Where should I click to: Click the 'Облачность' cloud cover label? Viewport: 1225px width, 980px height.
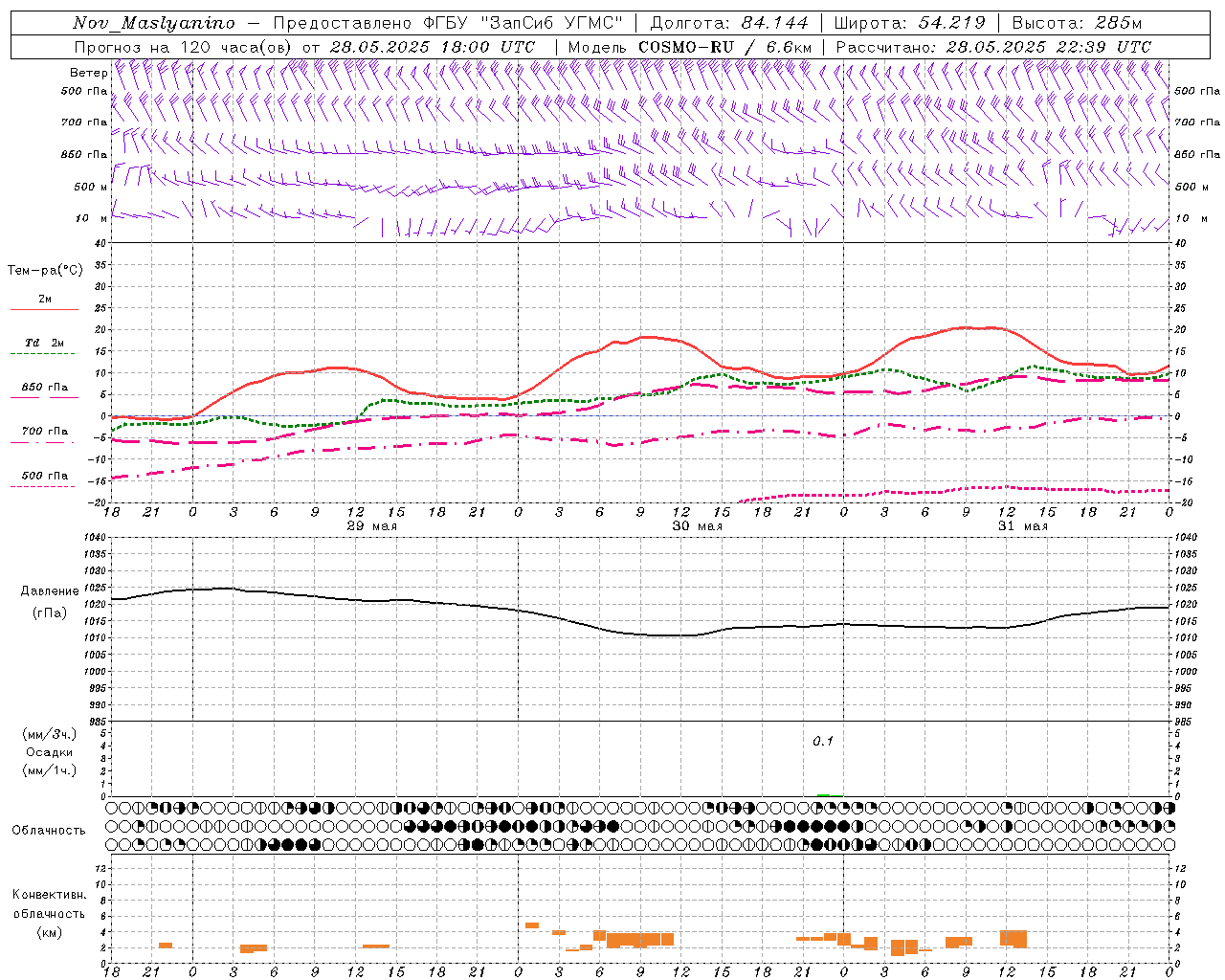click(49, 830)
